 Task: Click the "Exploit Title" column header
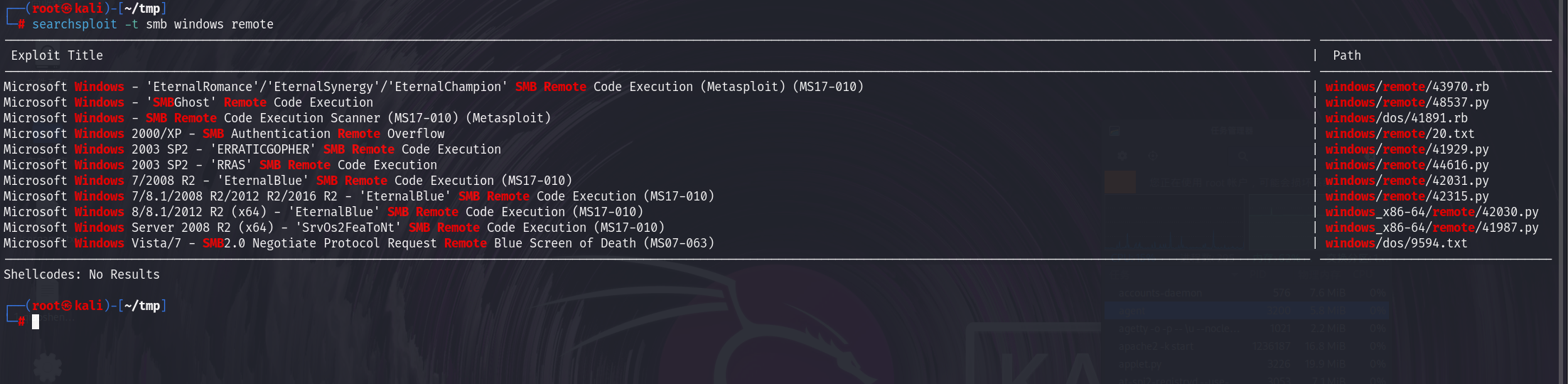[x=57, y=55]
